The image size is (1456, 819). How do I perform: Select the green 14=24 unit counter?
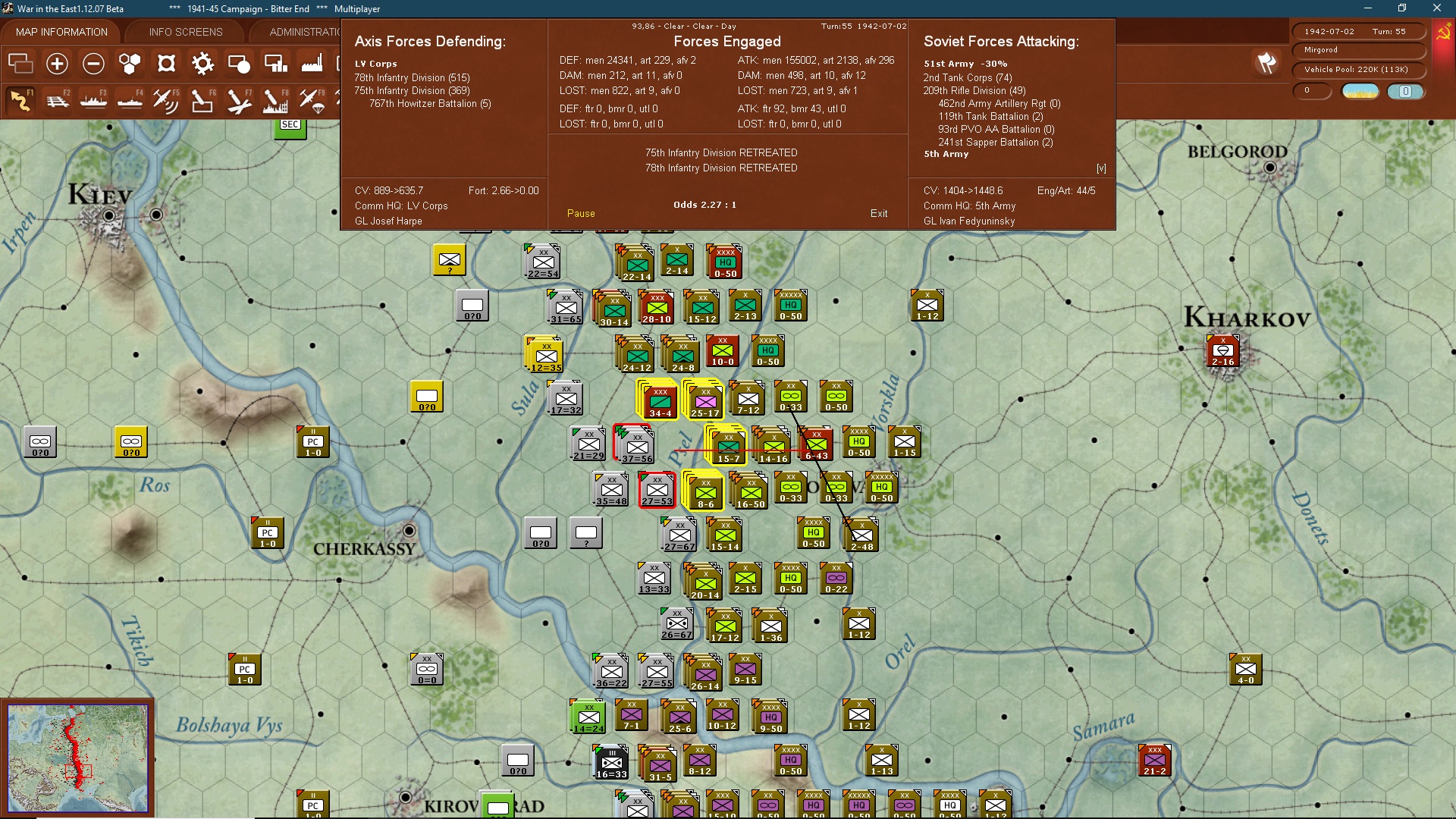point(588,717)
